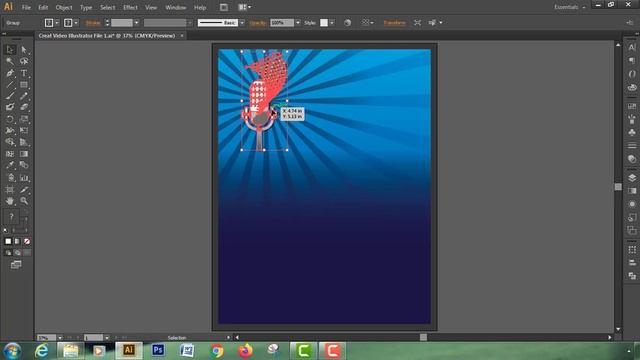The image size is (640, 360).
Task: Select the Lasso tool
Action: pyautogui.click(x=24, y=61)
